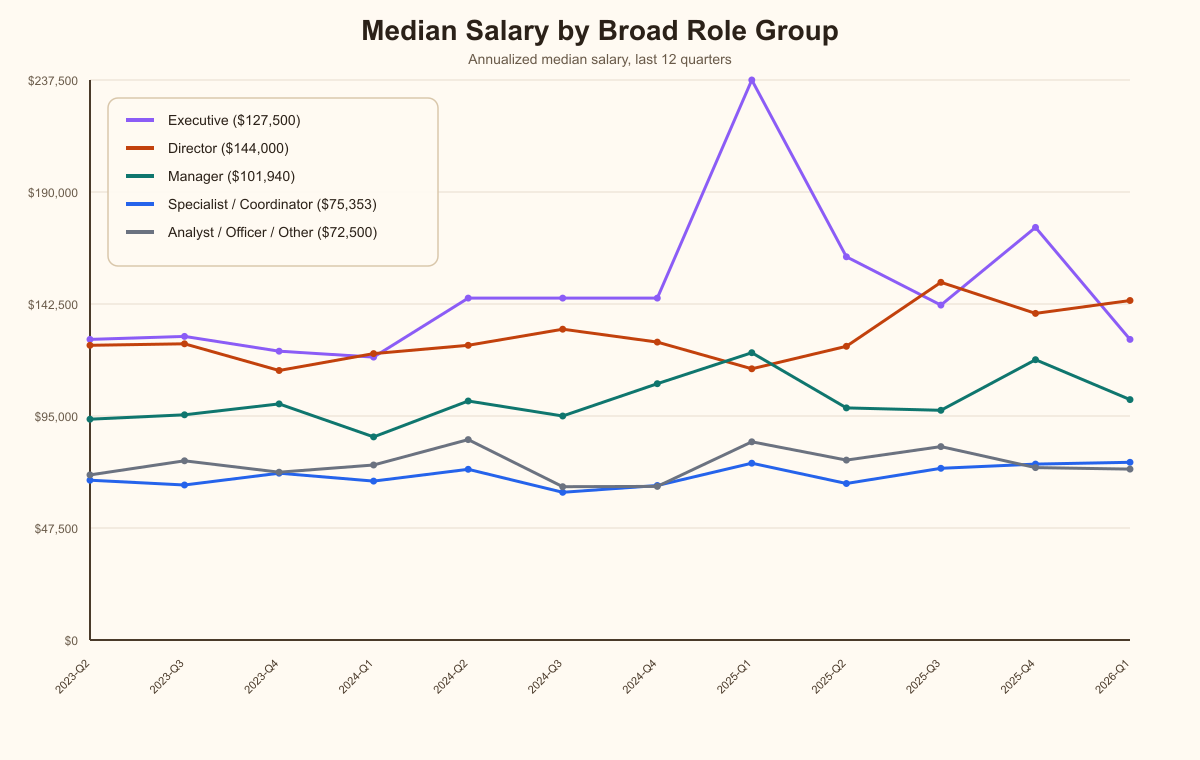
Task: Toggle the Director series in legend
Action: [x=228, y=148]
